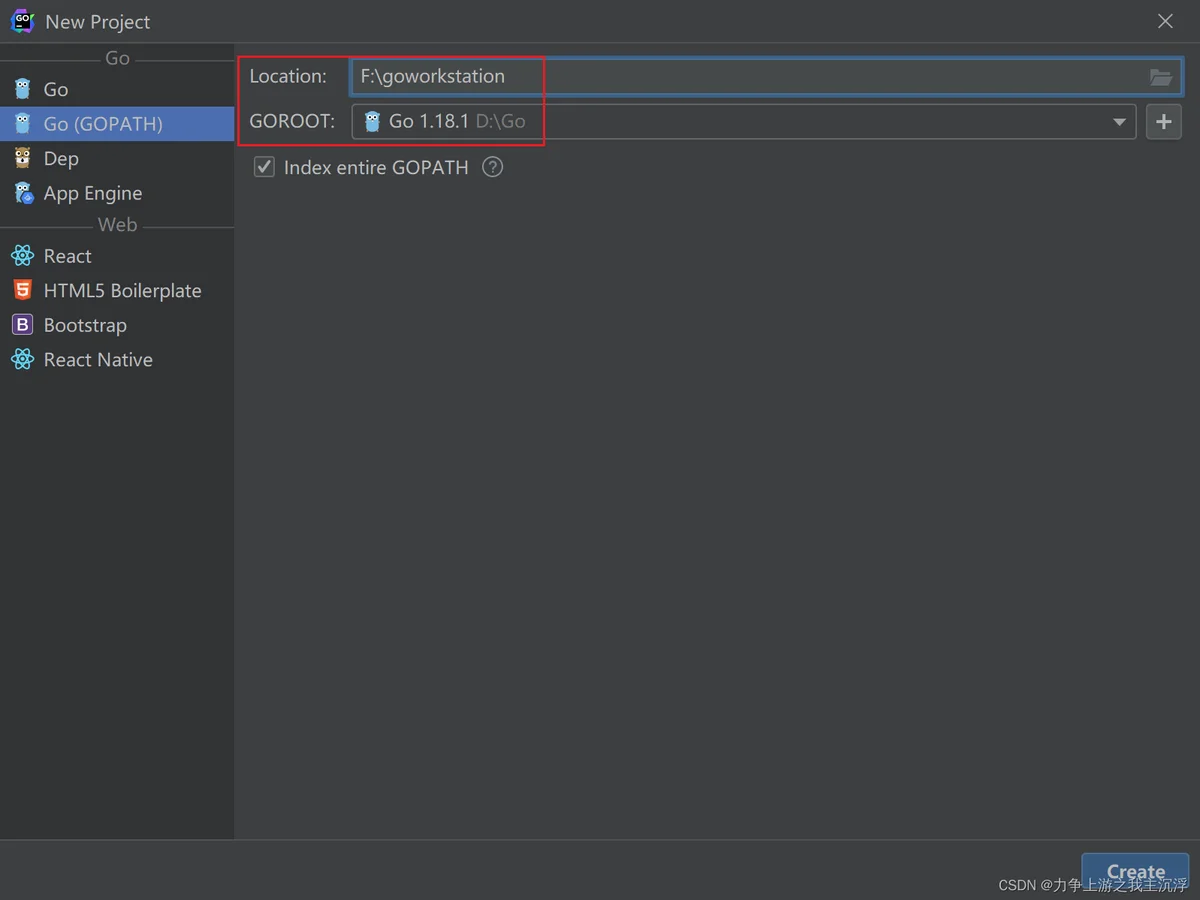Choose the Dep project type
The image size is (1200, 900).
pyautogui.click(x=117, y=158)
